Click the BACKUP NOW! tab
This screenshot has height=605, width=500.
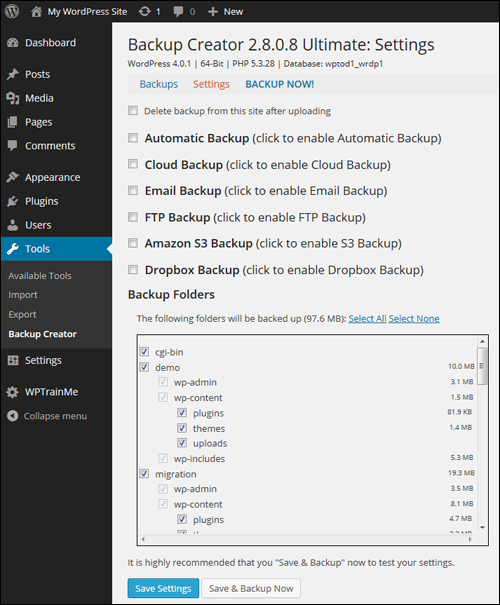pyautogui.click(x=280, y=84)
